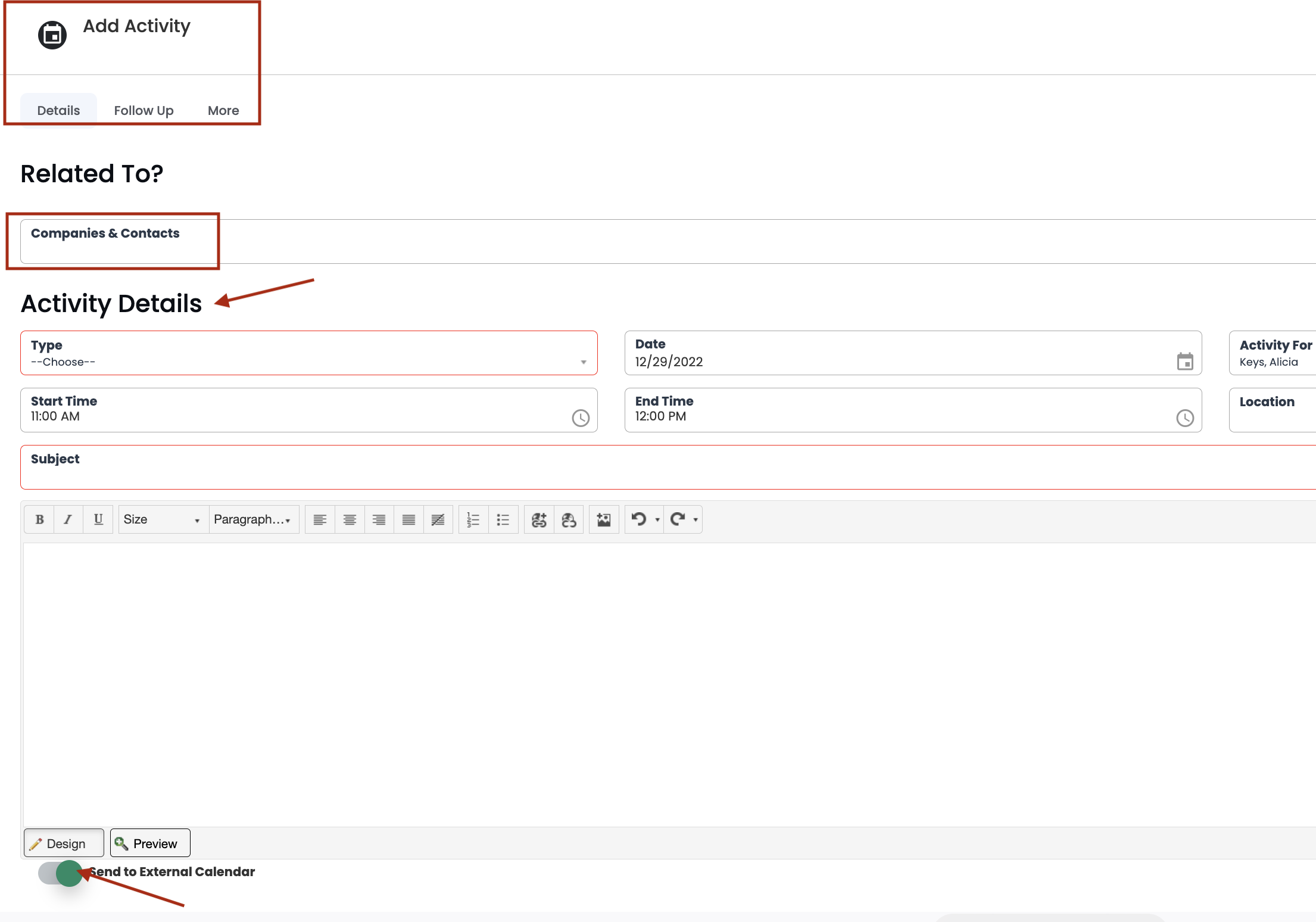
Task: Toggle bold formatting
Action: point(39,519)
